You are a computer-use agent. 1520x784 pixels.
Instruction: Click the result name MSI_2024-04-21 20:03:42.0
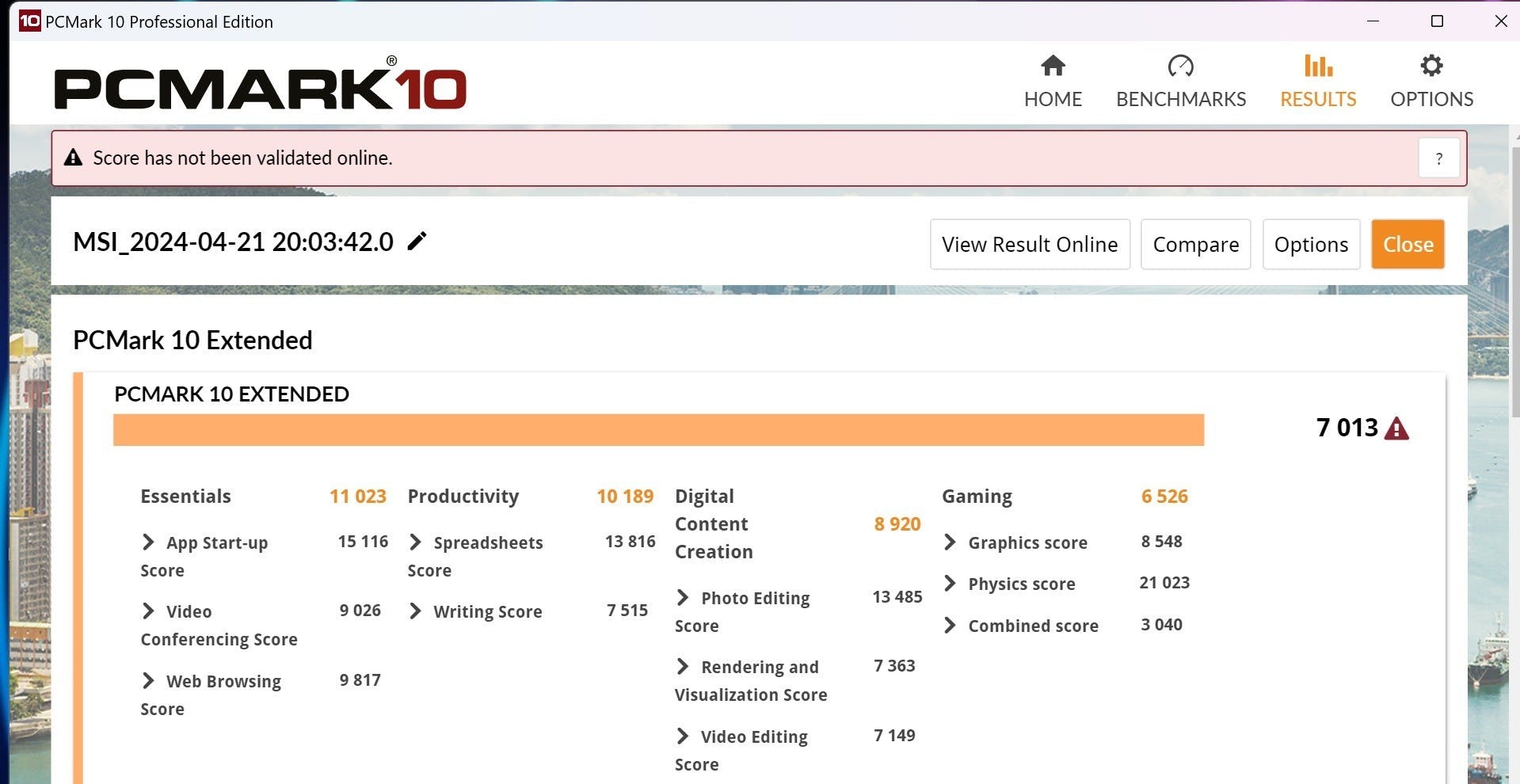point(233,242)
